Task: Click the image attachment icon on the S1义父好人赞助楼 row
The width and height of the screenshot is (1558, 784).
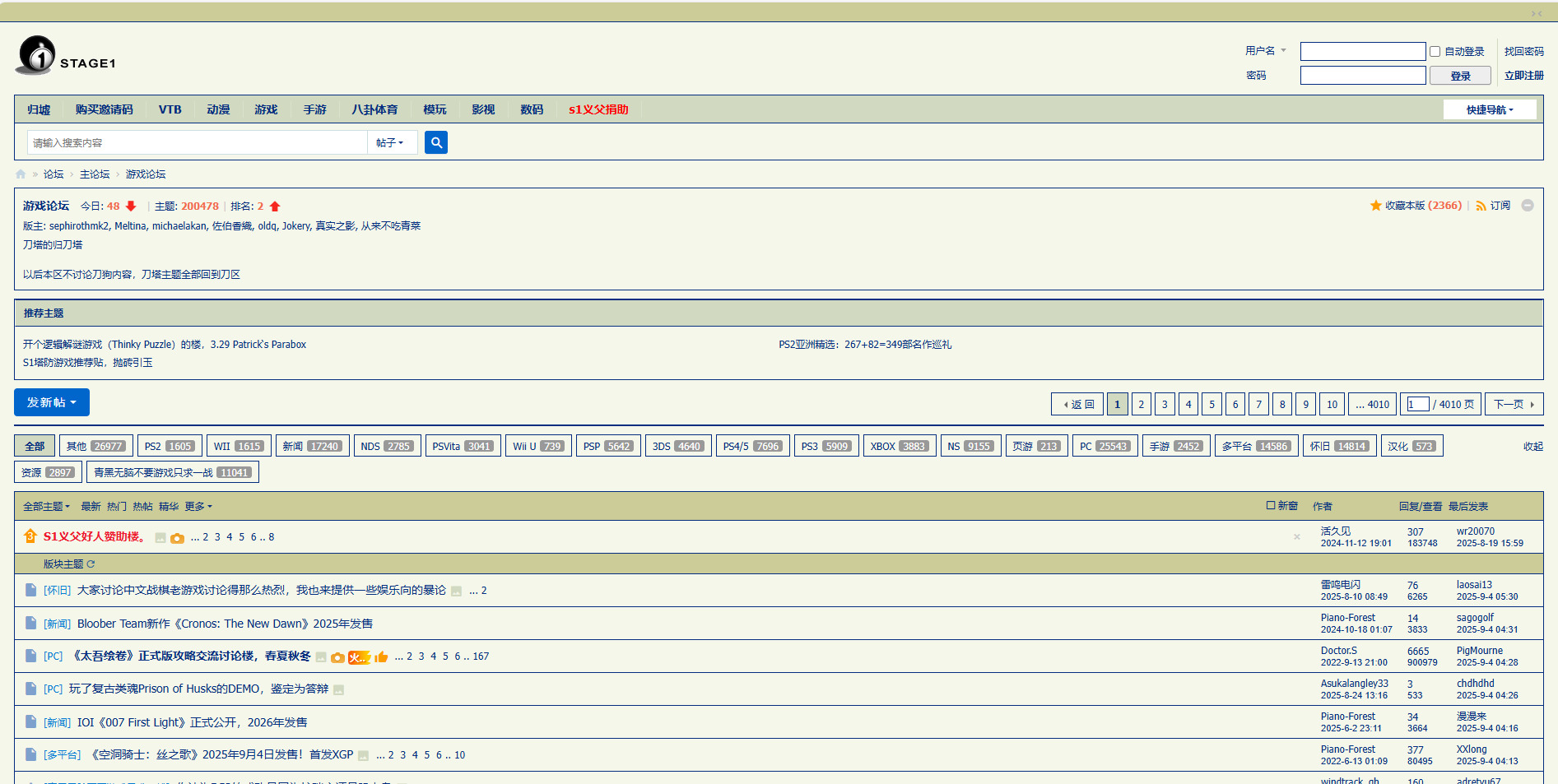Action: [x=160, y=538]
